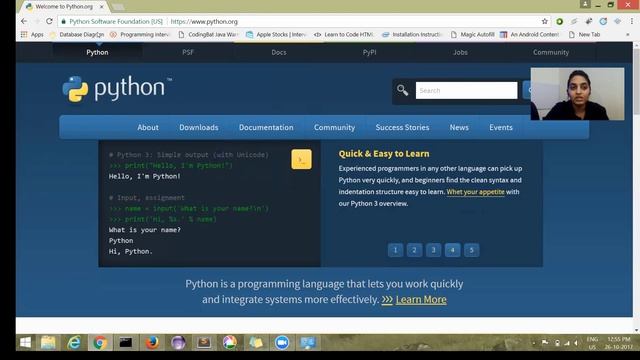
Task: Open File Explorer from taskbar
Action: (x=48, y=342)
